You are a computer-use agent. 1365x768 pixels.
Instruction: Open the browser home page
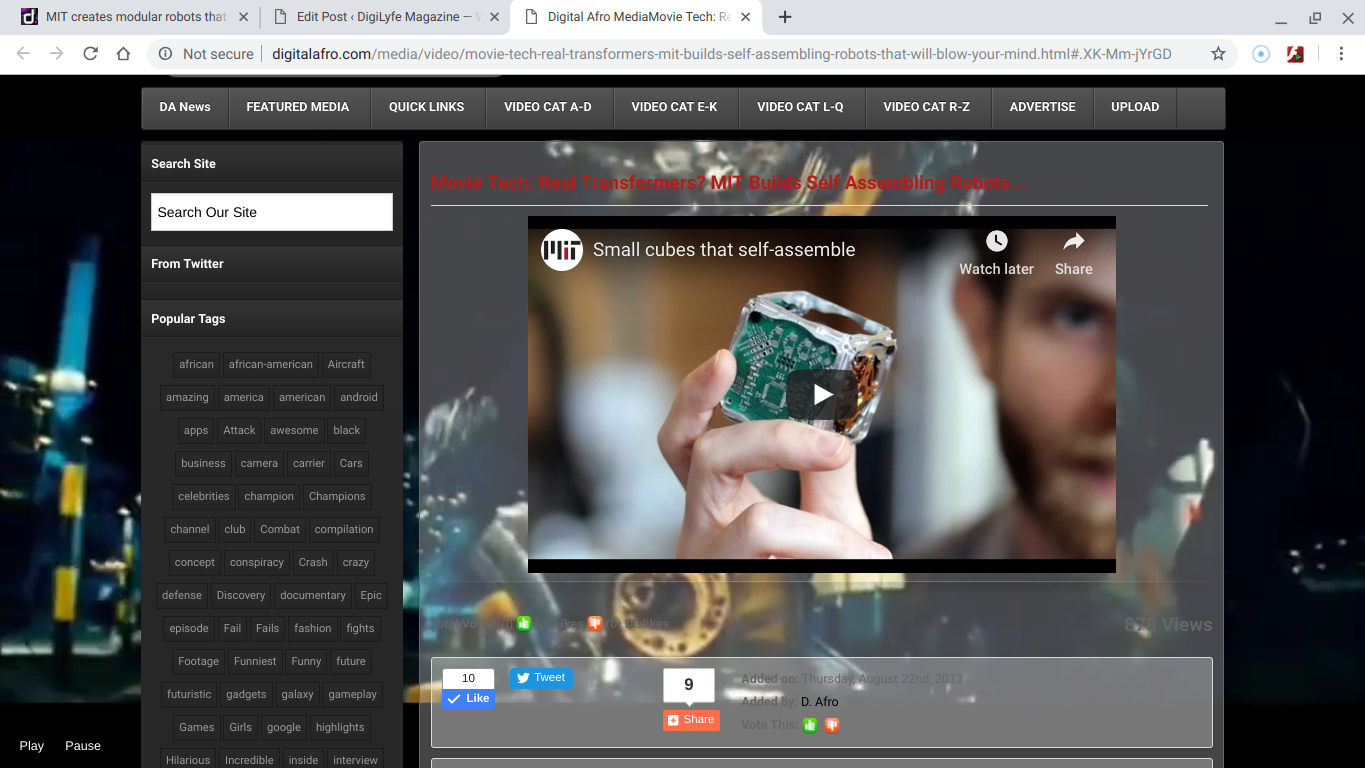tap(123, 54)
